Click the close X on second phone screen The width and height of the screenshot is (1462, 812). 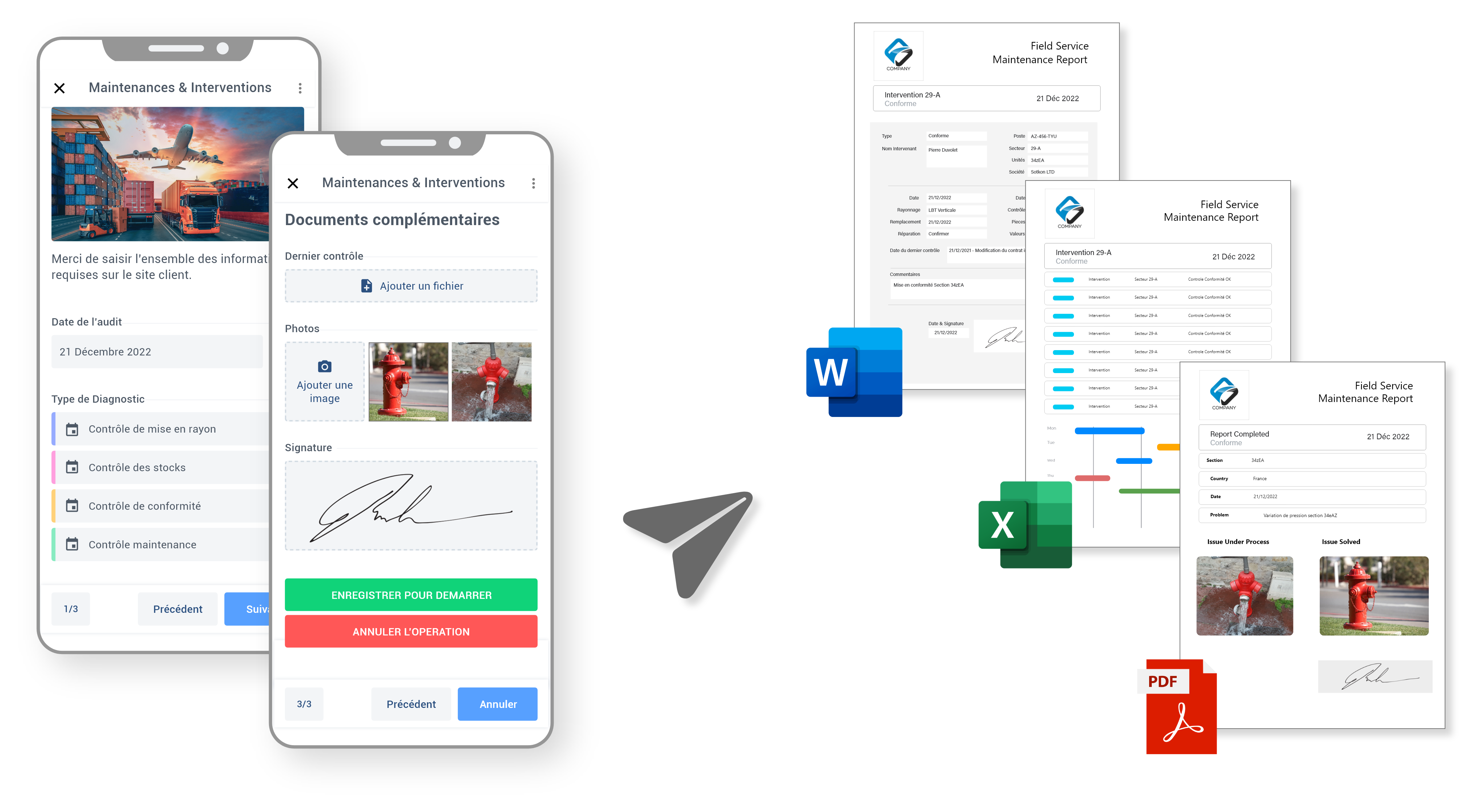pos(293,183)
